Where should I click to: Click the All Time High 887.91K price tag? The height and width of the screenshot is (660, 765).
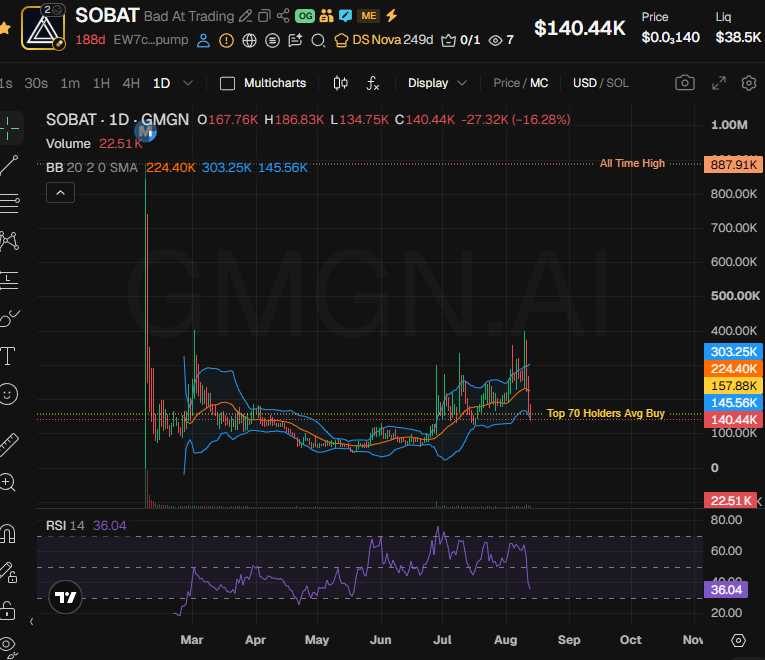click(x=733, y=165)
